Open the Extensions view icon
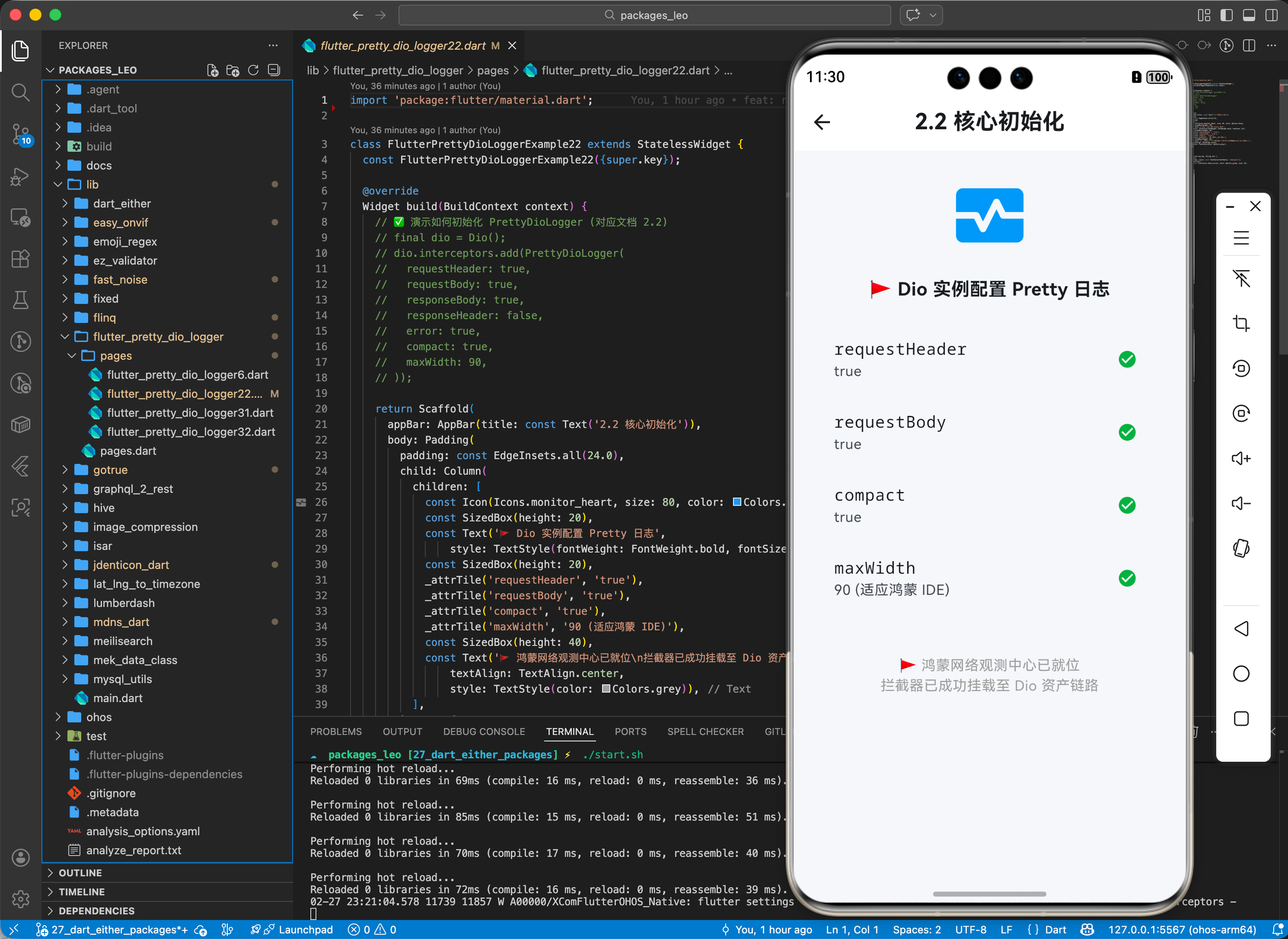 tap(20, 259)
